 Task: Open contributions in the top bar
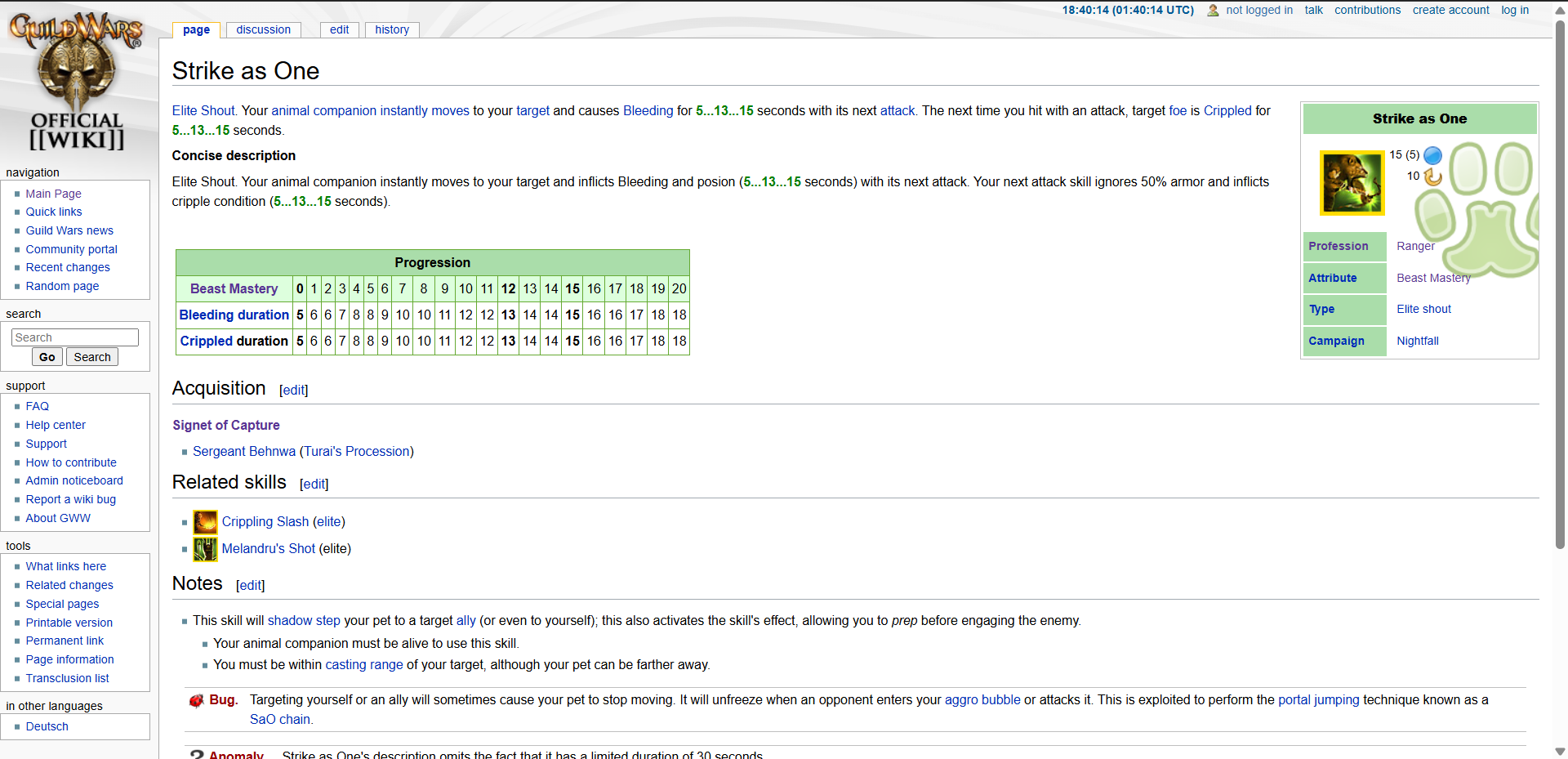tap(1367, 10)
